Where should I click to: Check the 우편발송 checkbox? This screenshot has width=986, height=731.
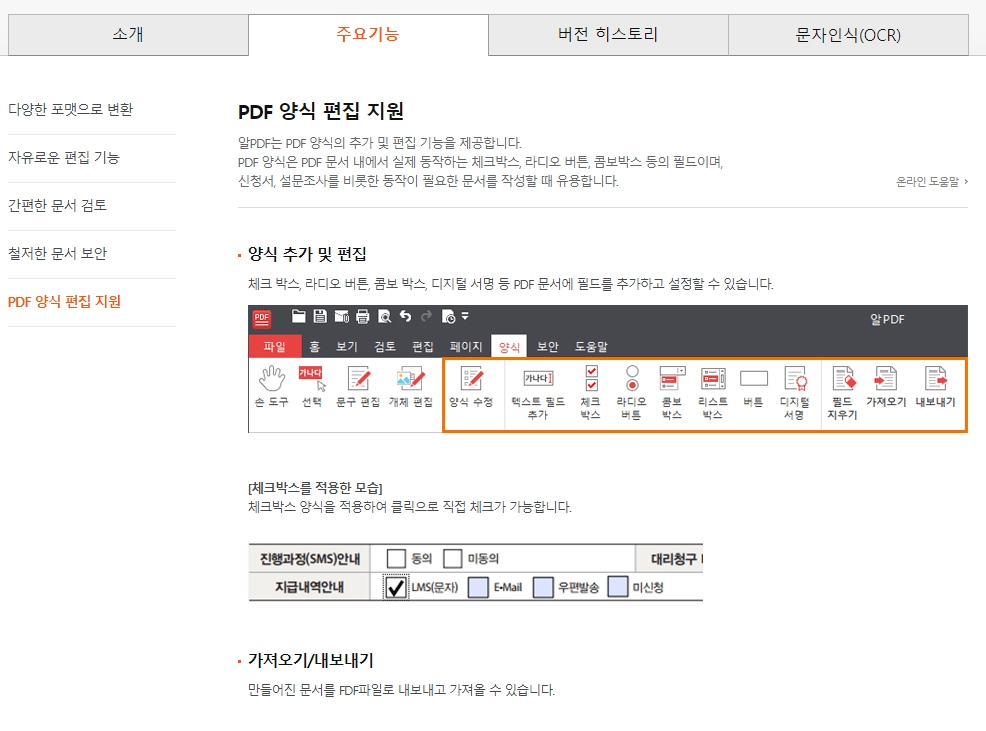(x=543, y=588)
